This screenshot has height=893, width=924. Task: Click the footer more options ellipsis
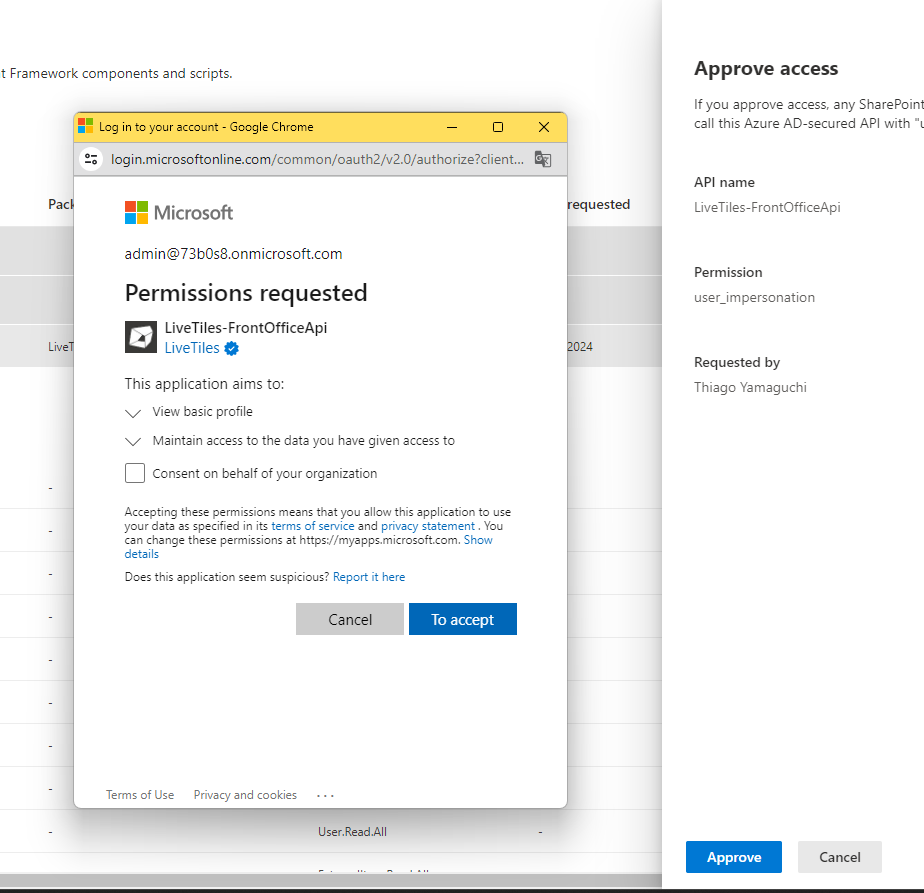325,795
